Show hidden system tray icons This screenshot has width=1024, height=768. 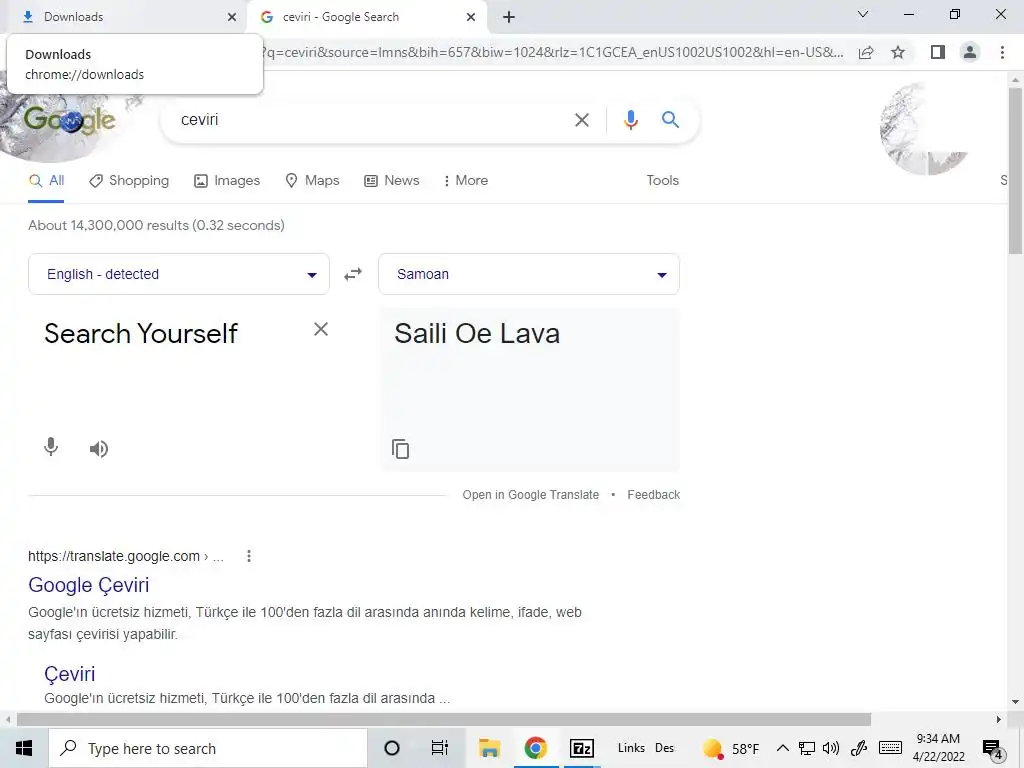click(782, 748)
